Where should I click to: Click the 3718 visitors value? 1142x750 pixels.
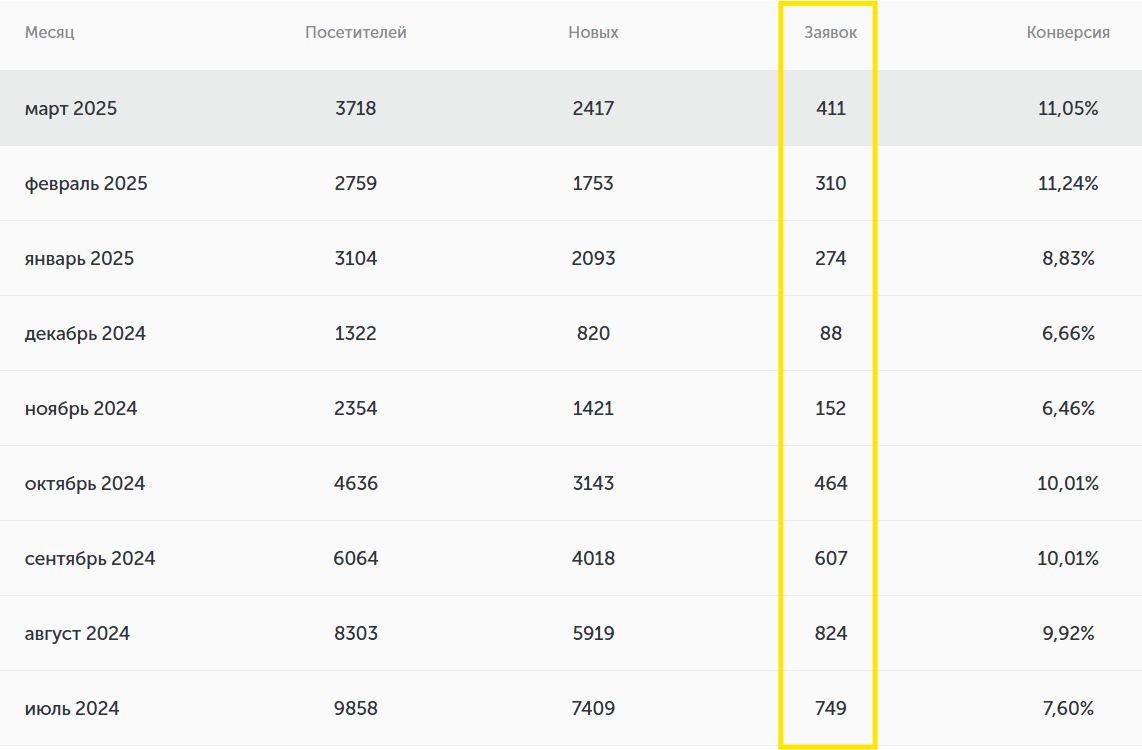356,108
